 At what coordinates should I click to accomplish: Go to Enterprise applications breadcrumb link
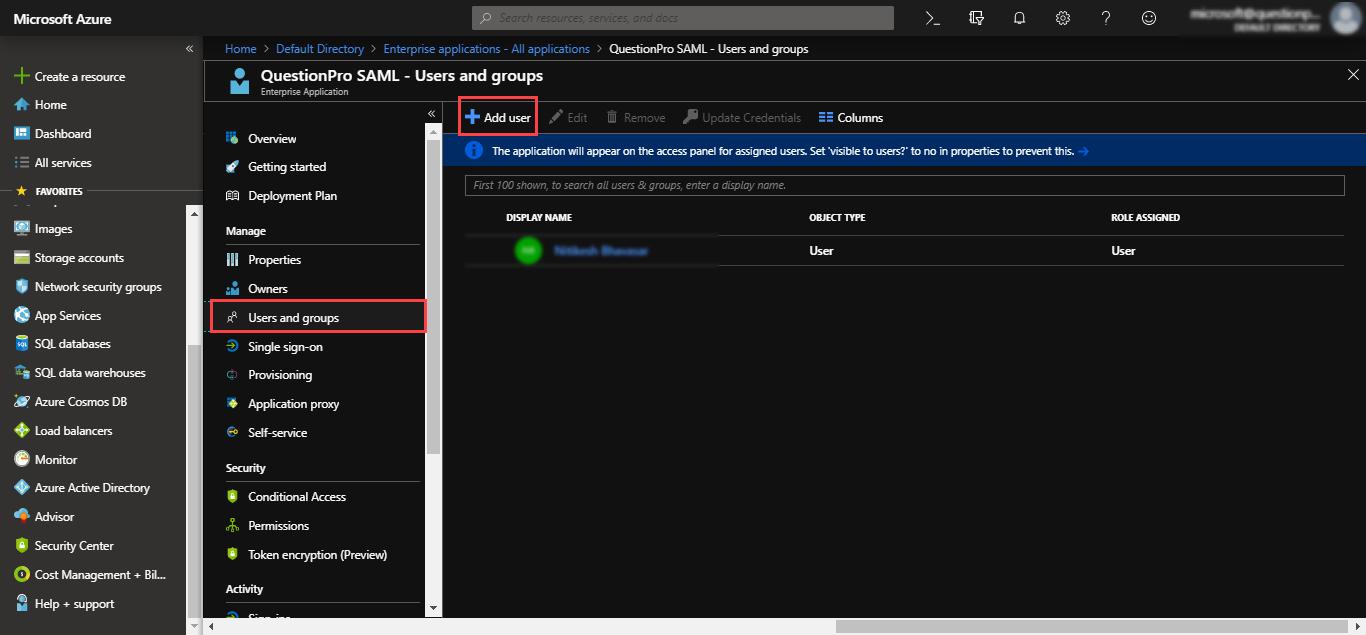pyautogui.click(x=486, y=49)
